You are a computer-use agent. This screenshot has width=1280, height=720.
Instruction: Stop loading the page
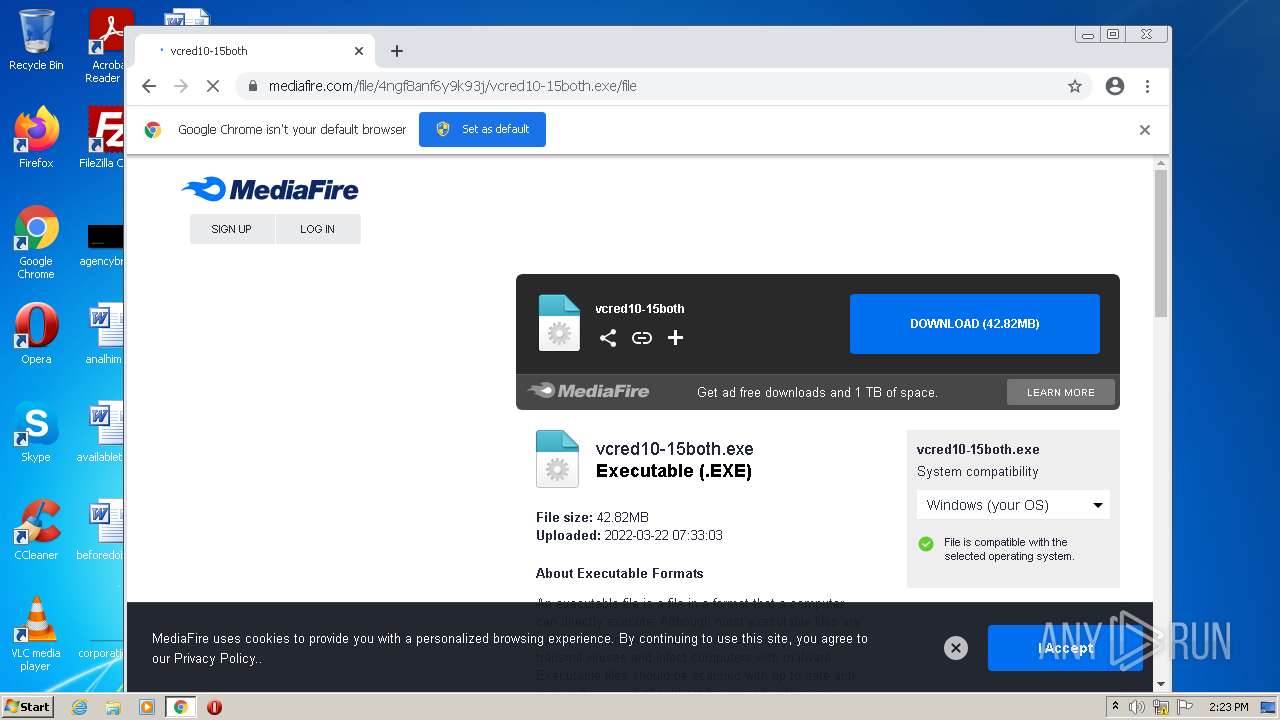tap(213, 86)
